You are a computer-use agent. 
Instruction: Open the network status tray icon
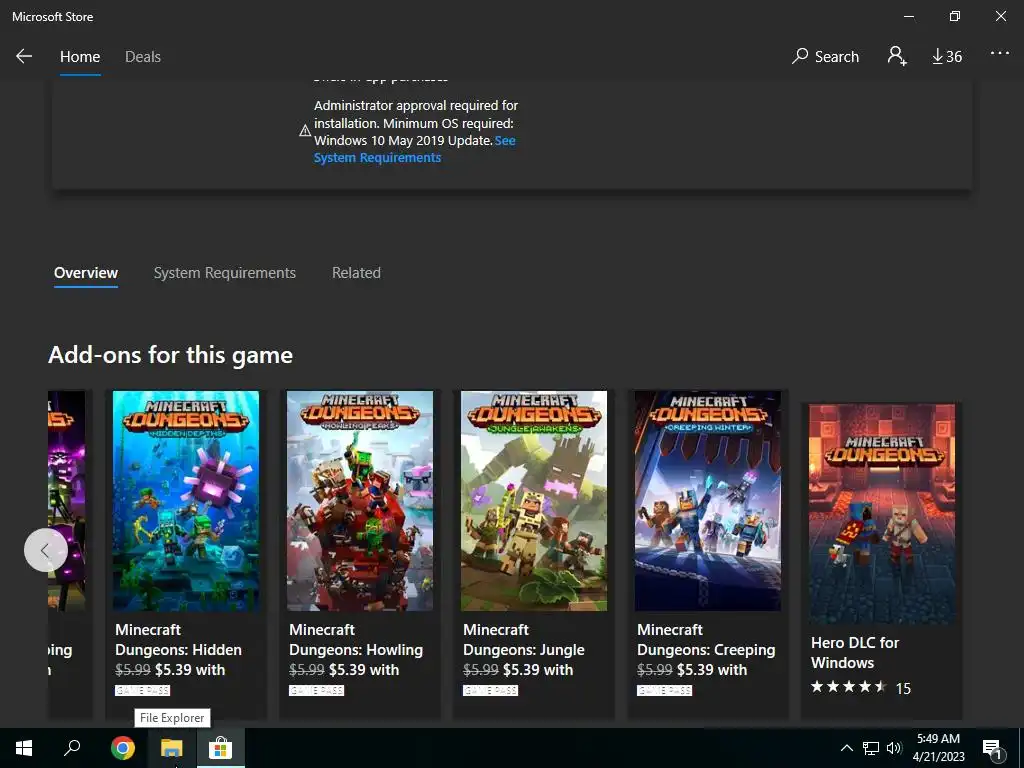[x=871, y=748]
